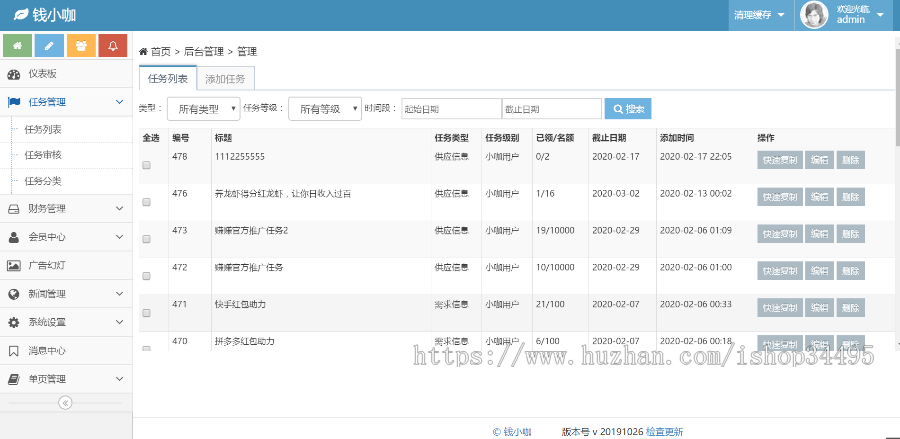This screenshot has height=439, width=900.
Task: Click the picture icon next to 广告幻灯
Action: [x=14, y=266]
